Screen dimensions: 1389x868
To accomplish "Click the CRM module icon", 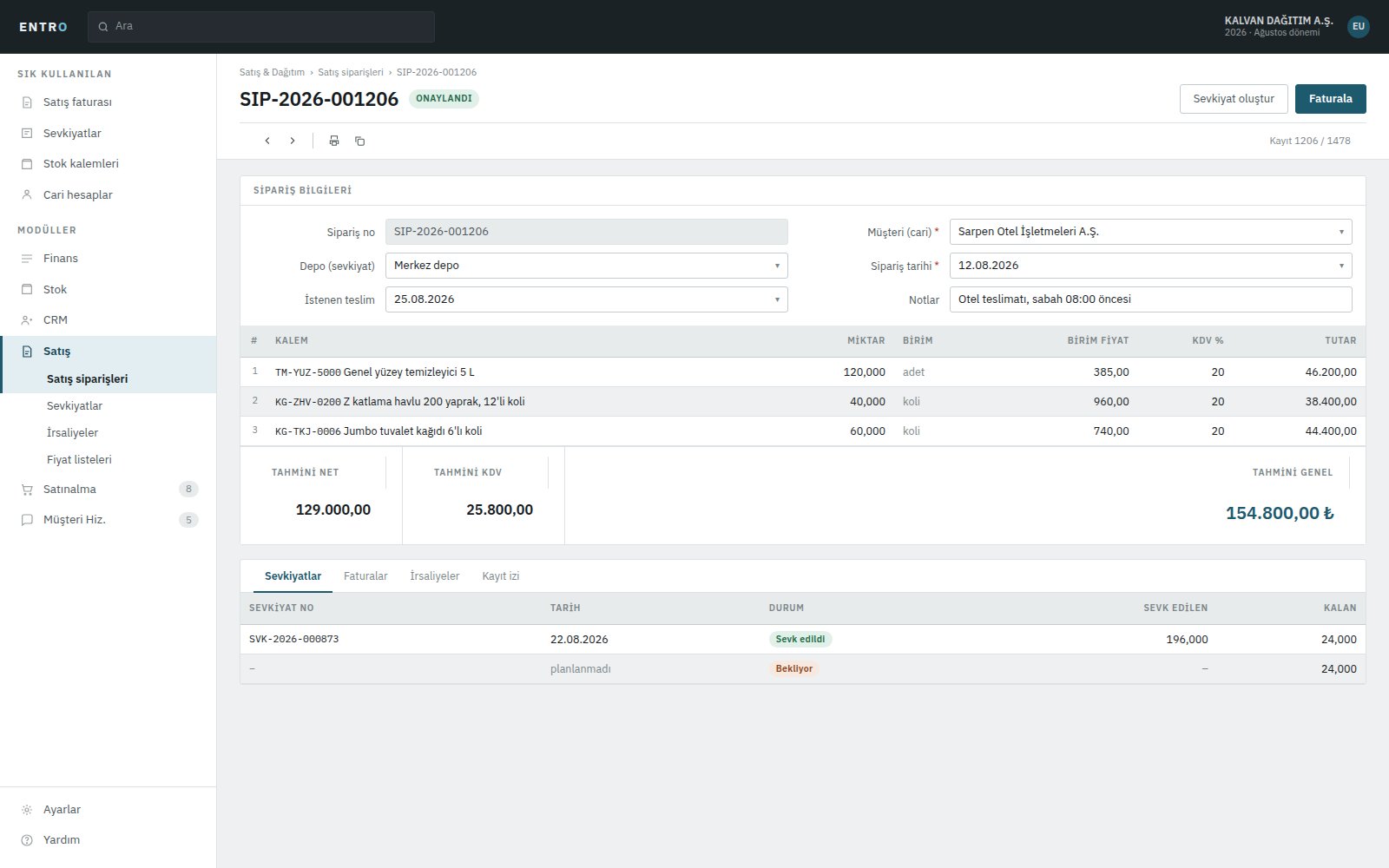I will pyautogui.click(x=27, y=320).
